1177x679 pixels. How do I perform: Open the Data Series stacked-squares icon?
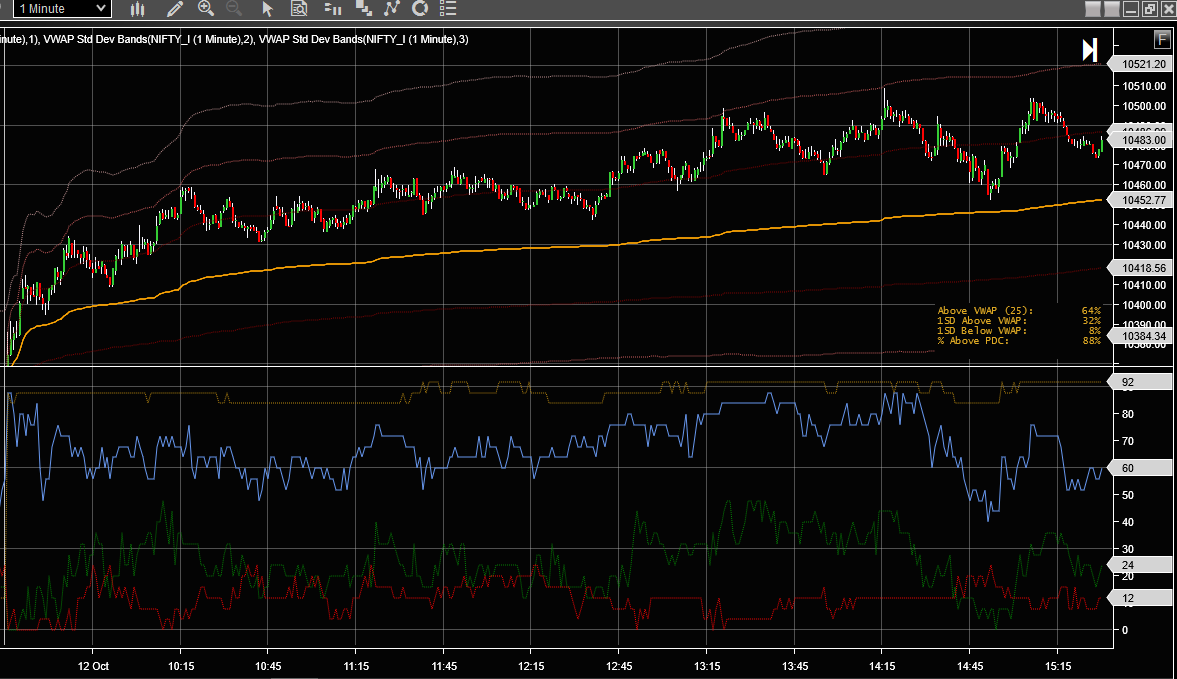(364, 8)
